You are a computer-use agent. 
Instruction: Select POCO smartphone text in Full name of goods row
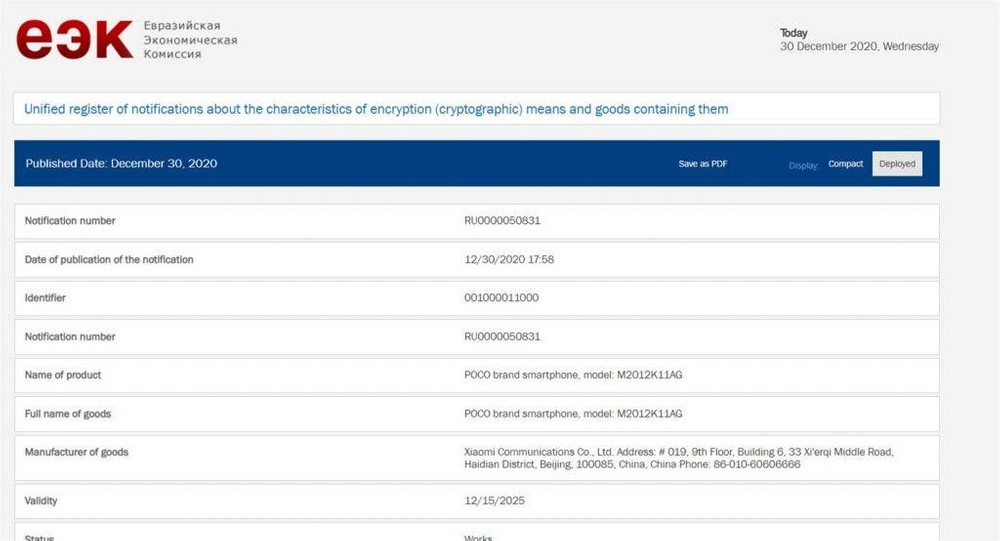tap(573, 414)
